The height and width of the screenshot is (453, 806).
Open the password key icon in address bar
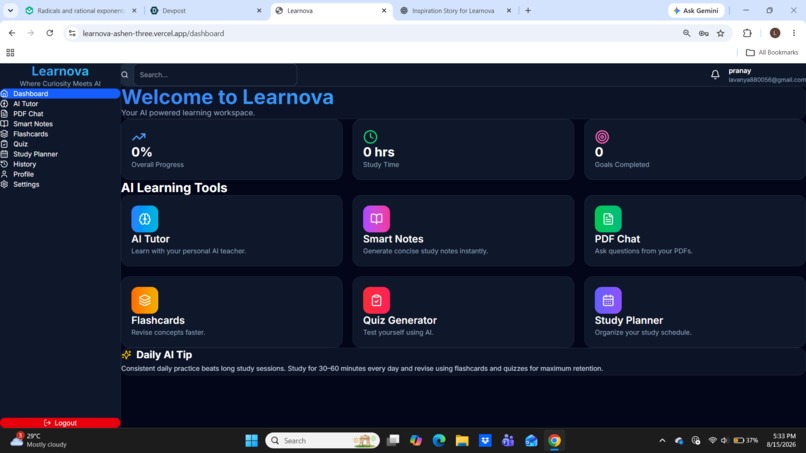[704, 33]
